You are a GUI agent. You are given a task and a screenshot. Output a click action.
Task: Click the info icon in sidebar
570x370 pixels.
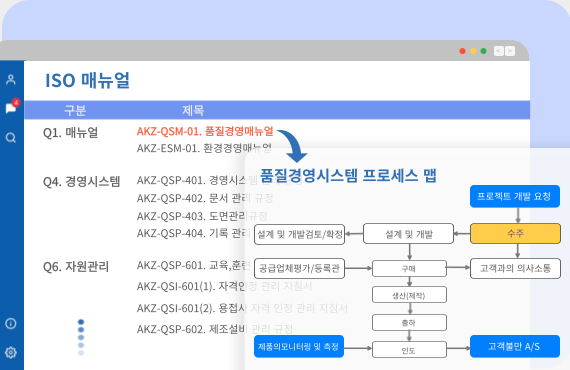11,323
